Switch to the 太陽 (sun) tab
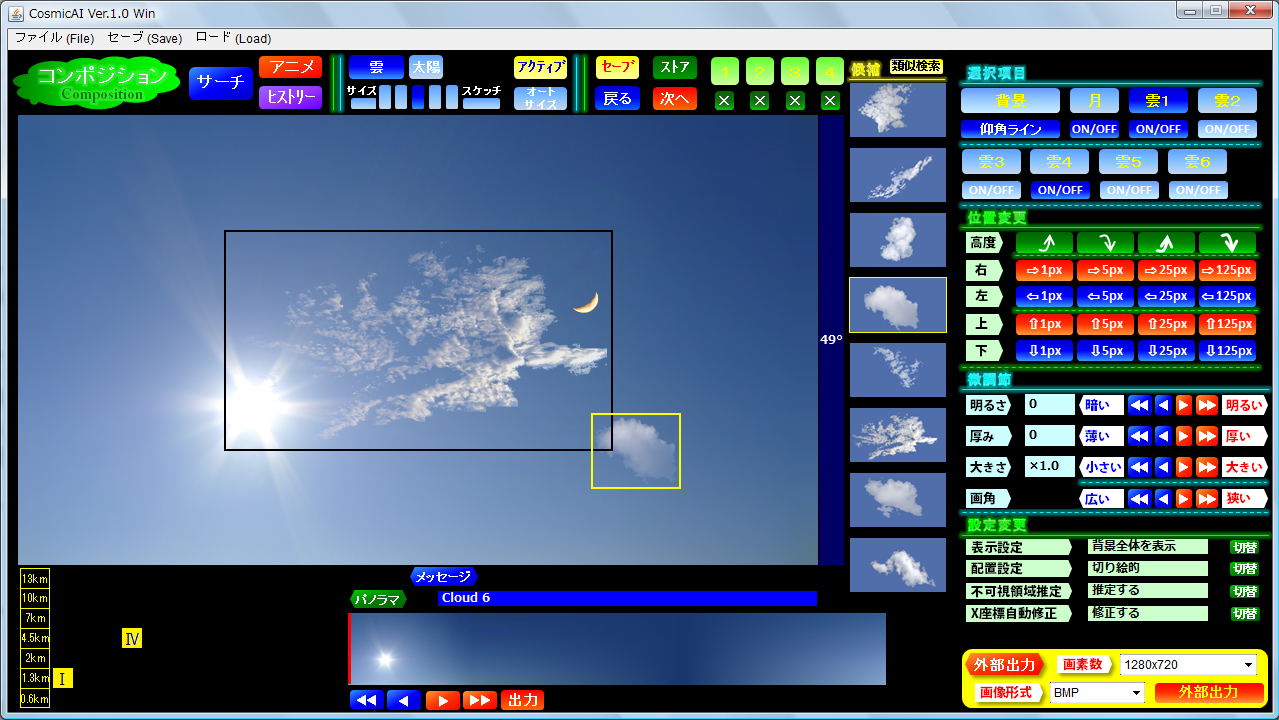The height and width of the screenshot is (720, 1279). coord(426,67)
